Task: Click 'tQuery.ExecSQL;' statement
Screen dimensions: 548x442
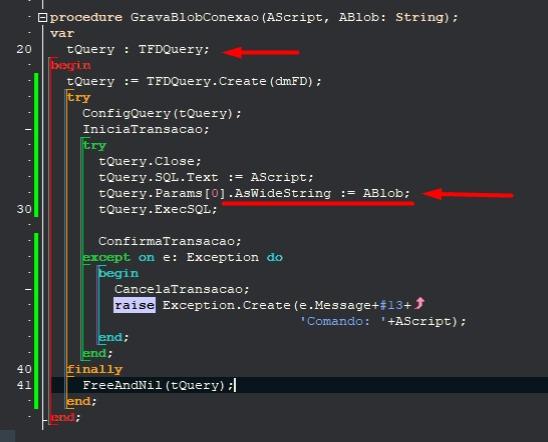Action: (x=158, y=209)
